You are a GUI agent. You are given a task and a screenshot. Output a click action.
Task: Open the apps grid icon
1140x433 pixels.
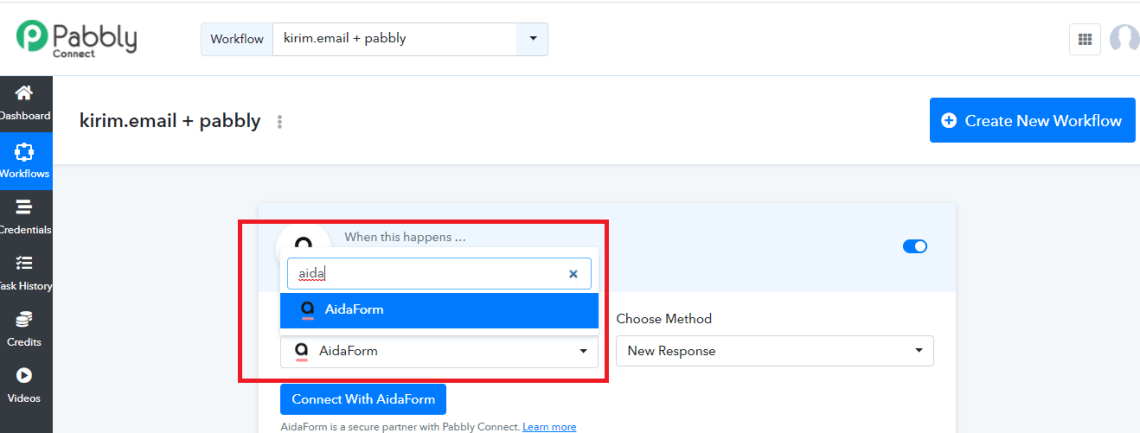[x=1085, y=39]
